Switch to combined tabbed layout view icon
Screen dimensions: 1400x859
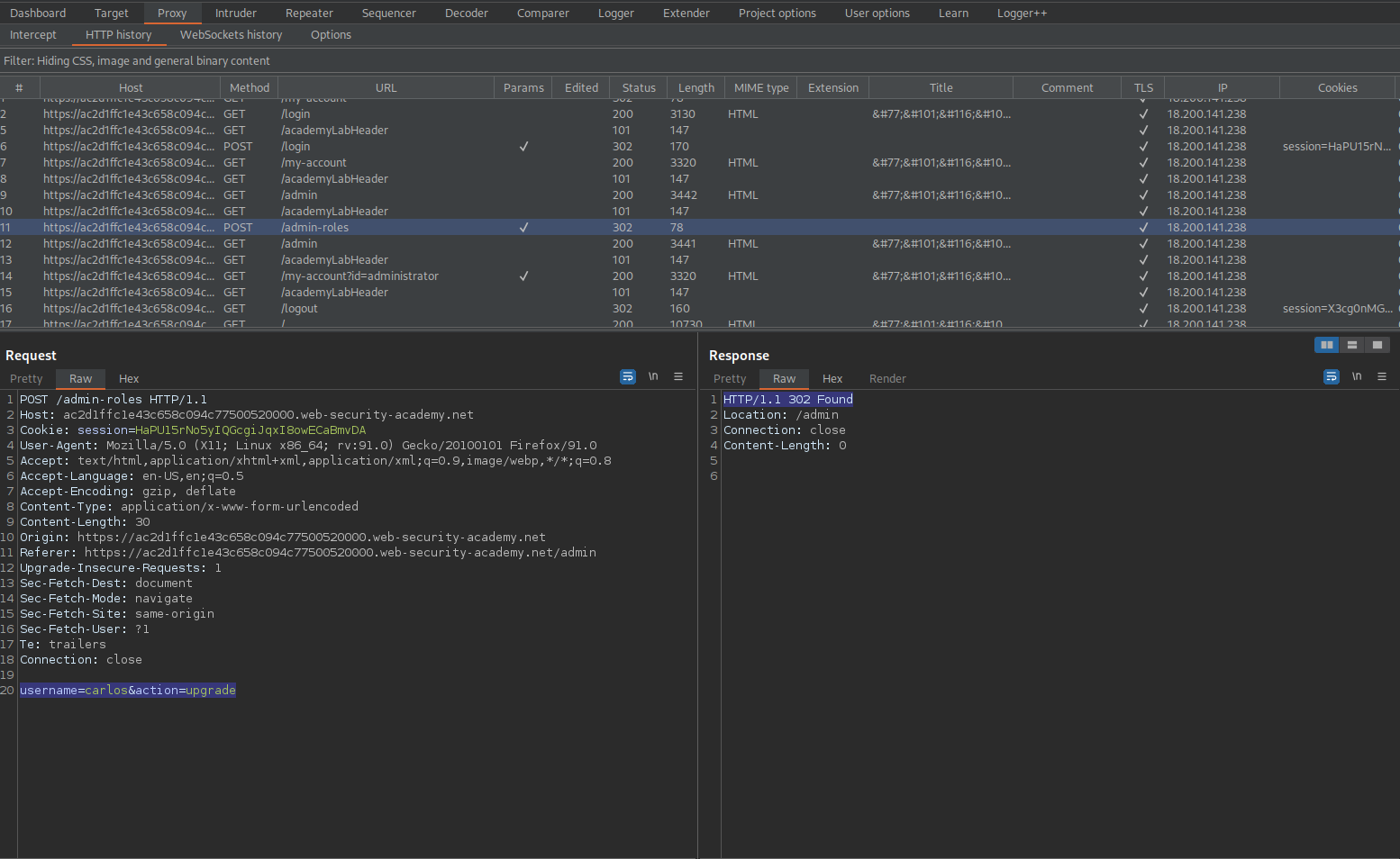click(1377, 345)
